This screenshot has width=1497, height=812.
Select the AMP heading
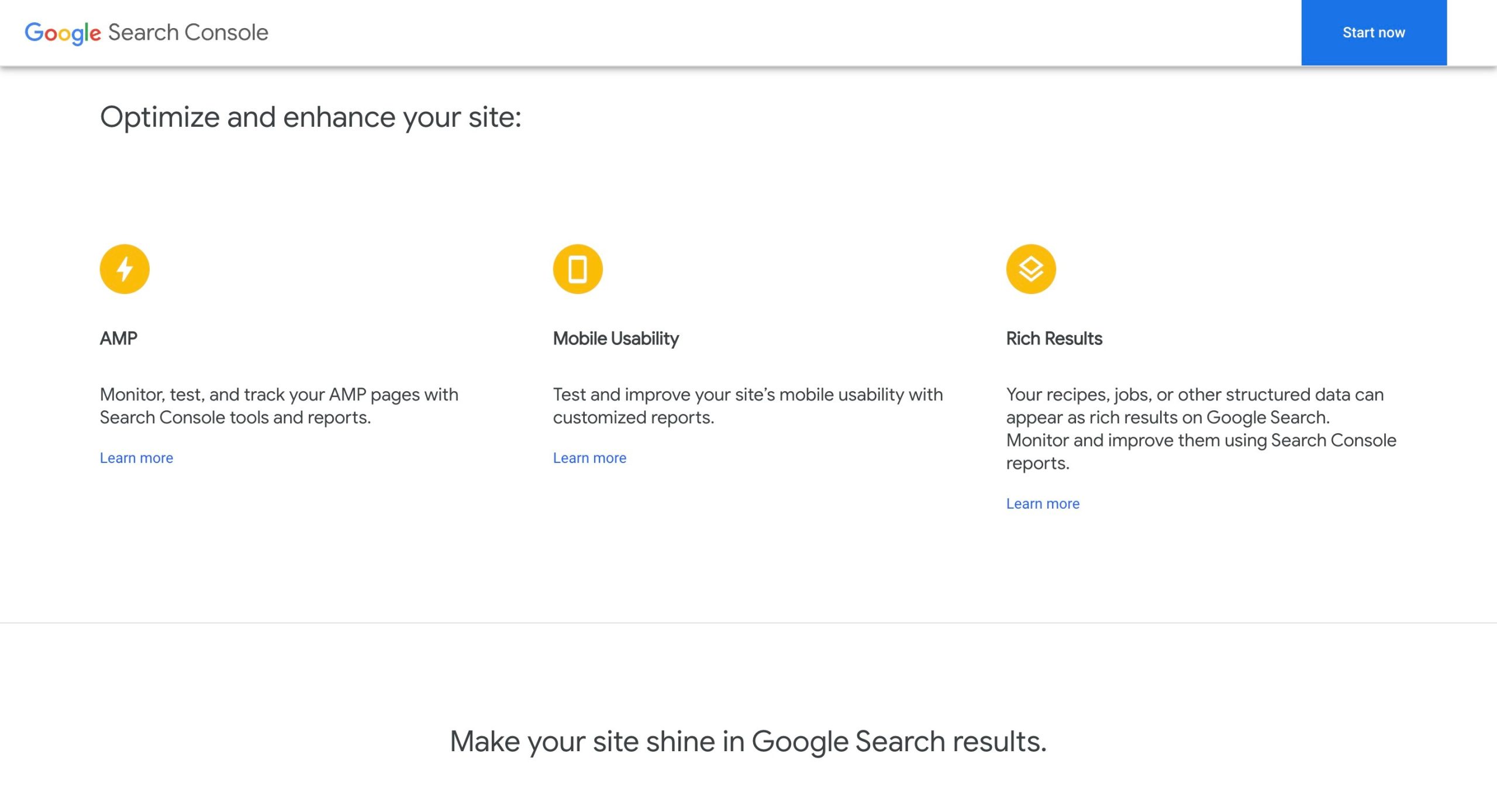point(119,338)
